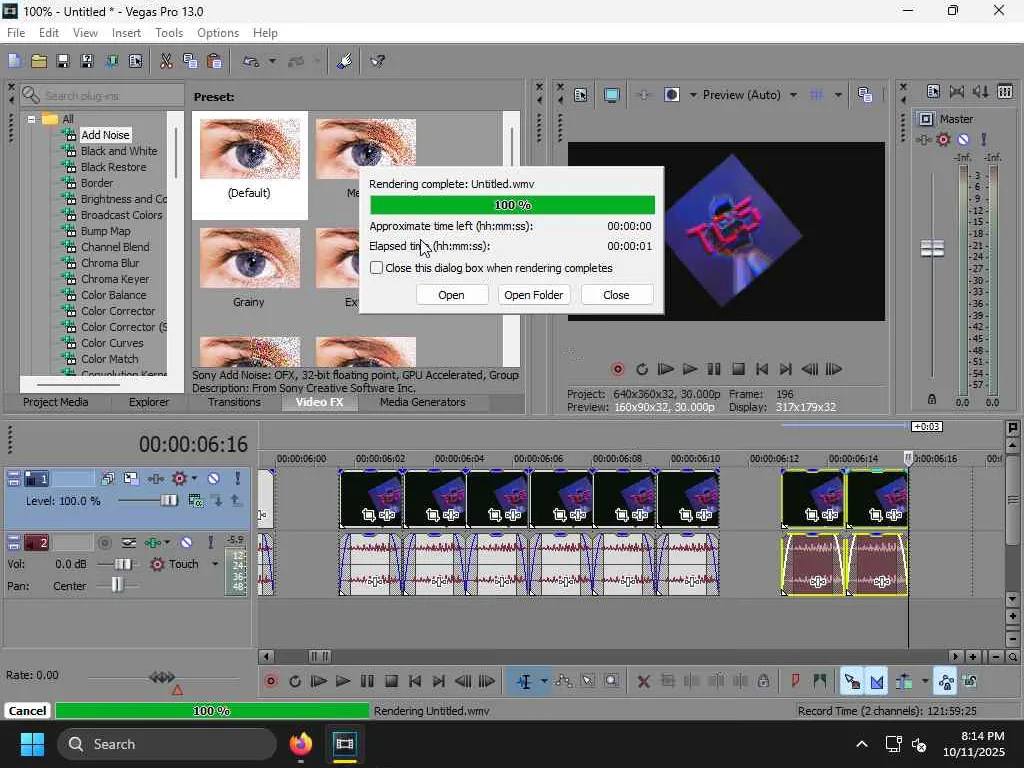Open a project with the folder icon
Image resolution: width=1024 pixels, height=768 pixels.
pyautogui.click(x=39, y=61)
